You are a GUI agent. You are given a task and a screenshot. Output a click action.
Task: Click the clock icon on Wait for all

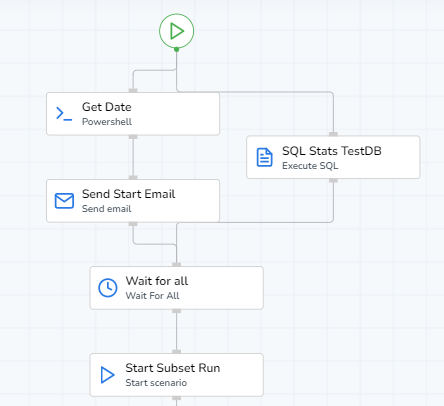click(x=108, y=288)
